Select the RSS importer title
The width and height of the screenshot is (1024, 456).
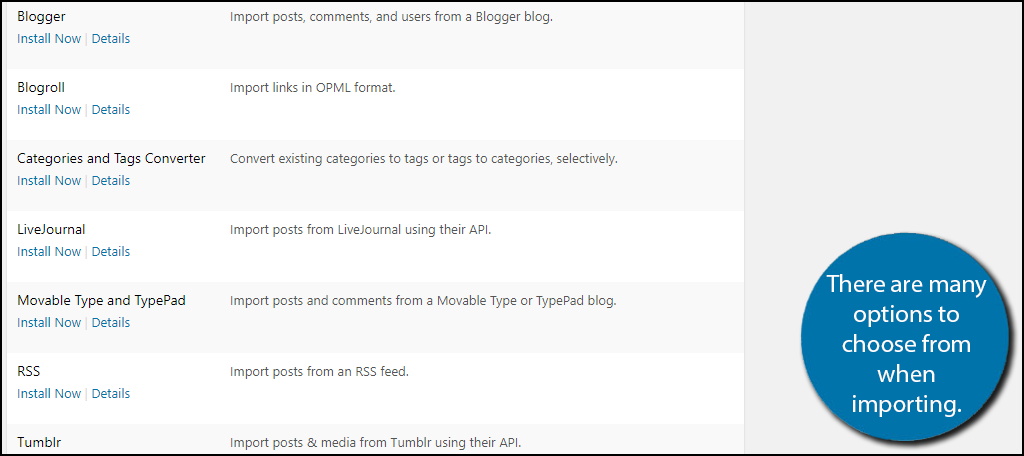pos(29,372)
